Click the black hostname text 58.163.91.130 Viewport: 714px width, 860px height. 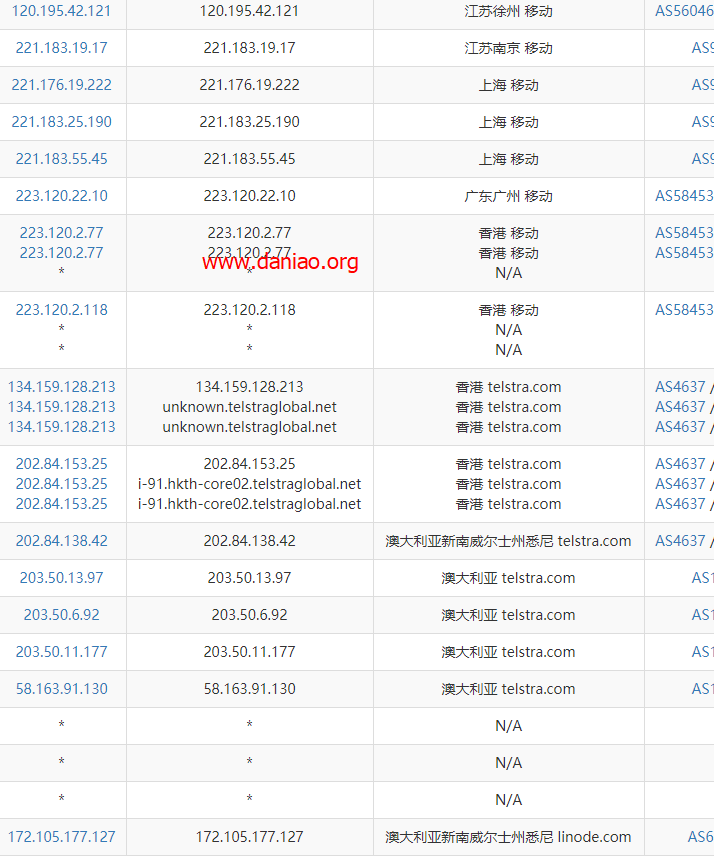point(250,688)
